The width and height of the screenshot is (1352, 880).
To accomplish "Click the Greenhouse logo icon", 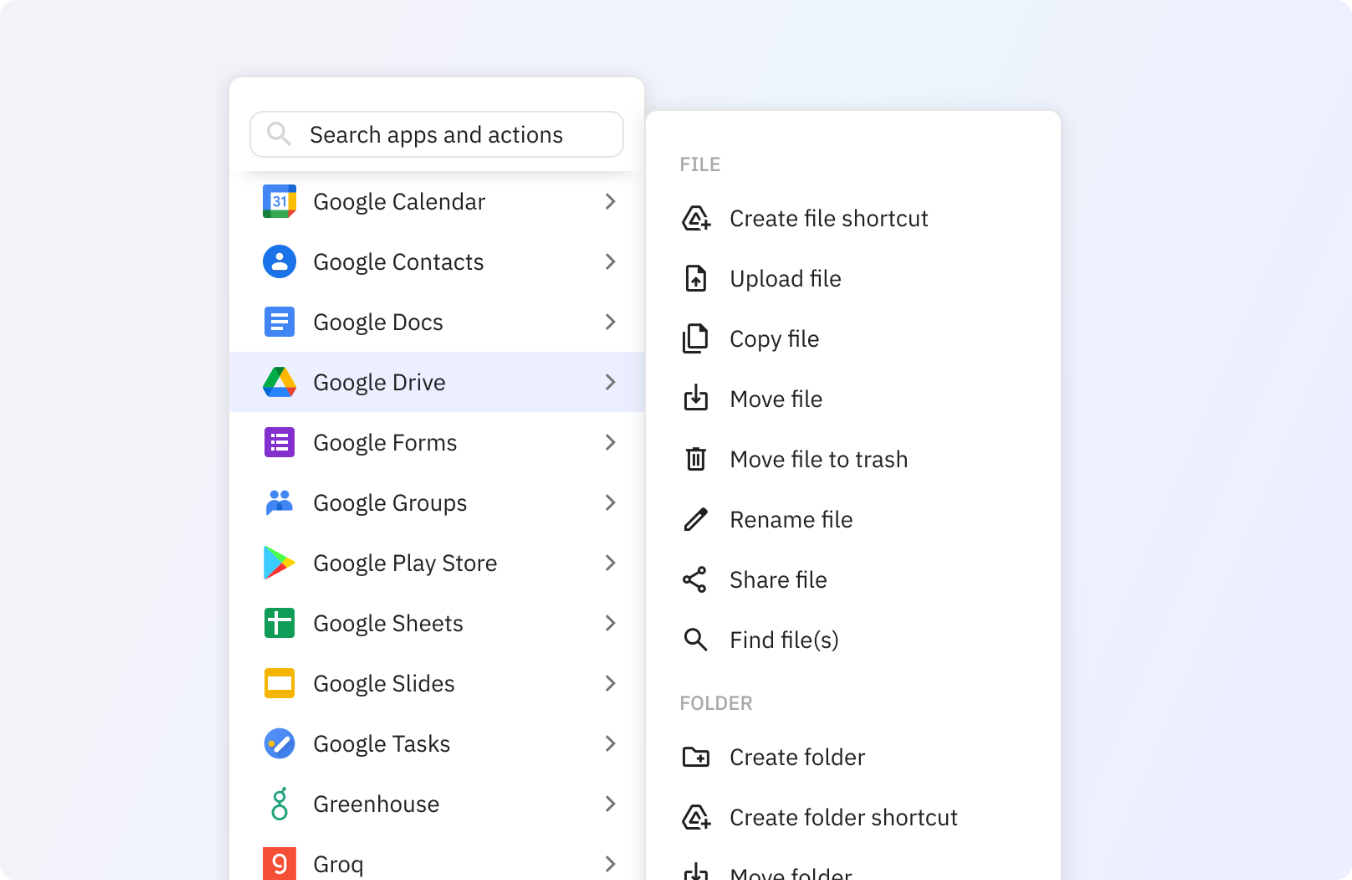I will coord(279,804).
